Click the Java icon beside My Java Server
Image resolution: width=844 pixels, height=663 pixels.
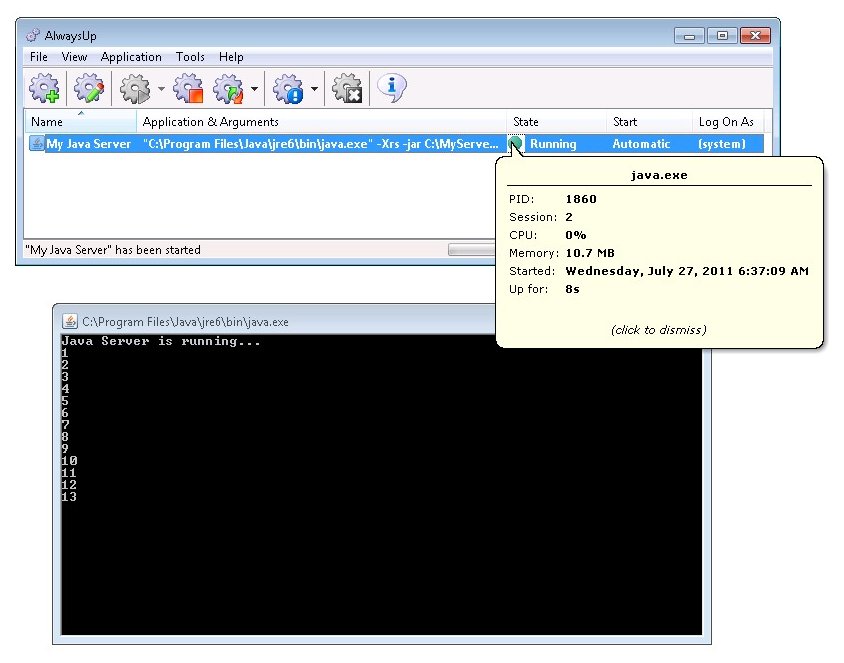coord(36,144)
